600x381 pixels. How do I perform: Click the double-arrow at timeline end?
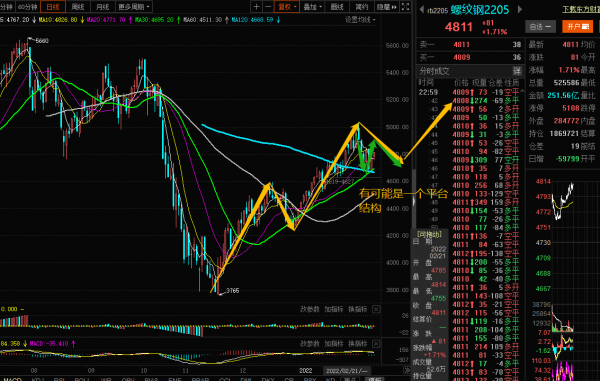pyautogui.click(x=406, y=371)
